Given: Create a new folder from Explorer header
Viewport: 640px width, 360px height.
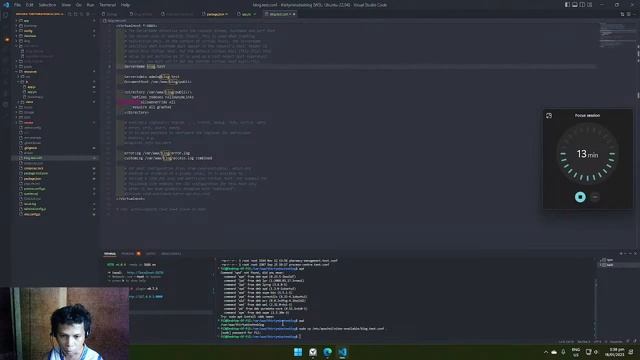Looking at the screenshot, I should click(76, 14).
